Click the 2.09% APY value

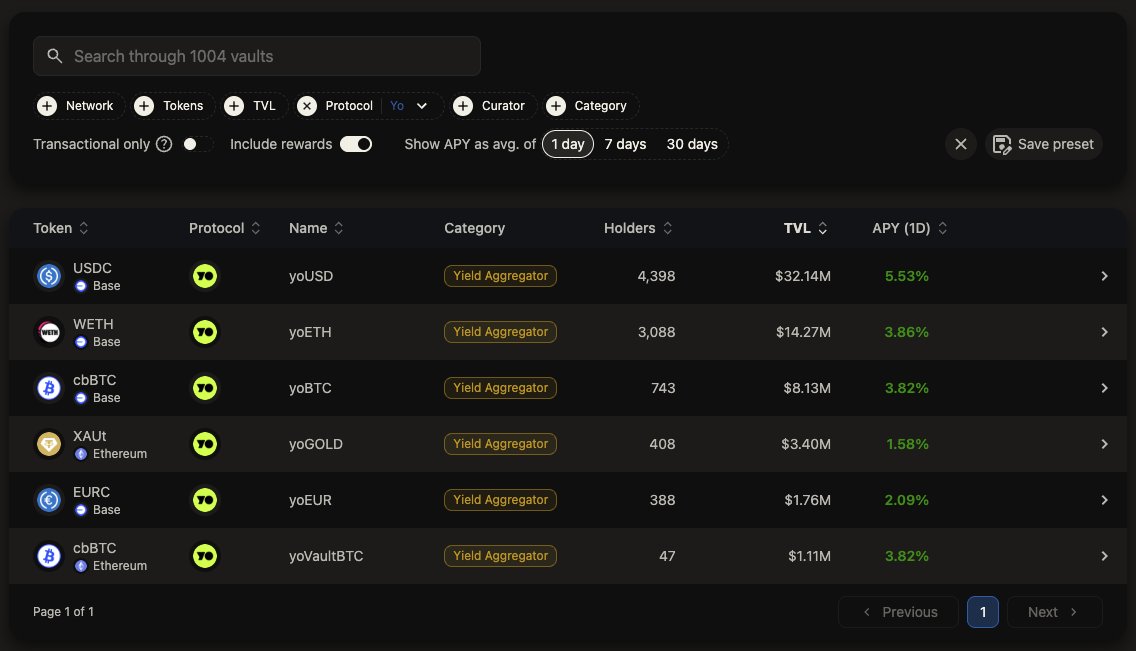coord(906,500)
